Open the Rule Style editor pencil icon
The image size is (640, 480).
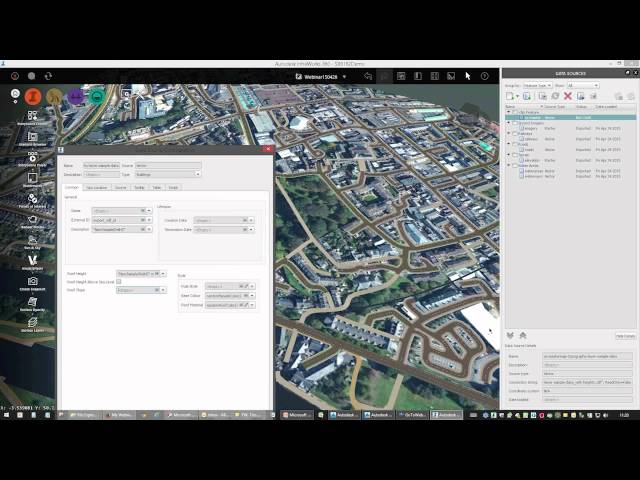click(246, 286)
